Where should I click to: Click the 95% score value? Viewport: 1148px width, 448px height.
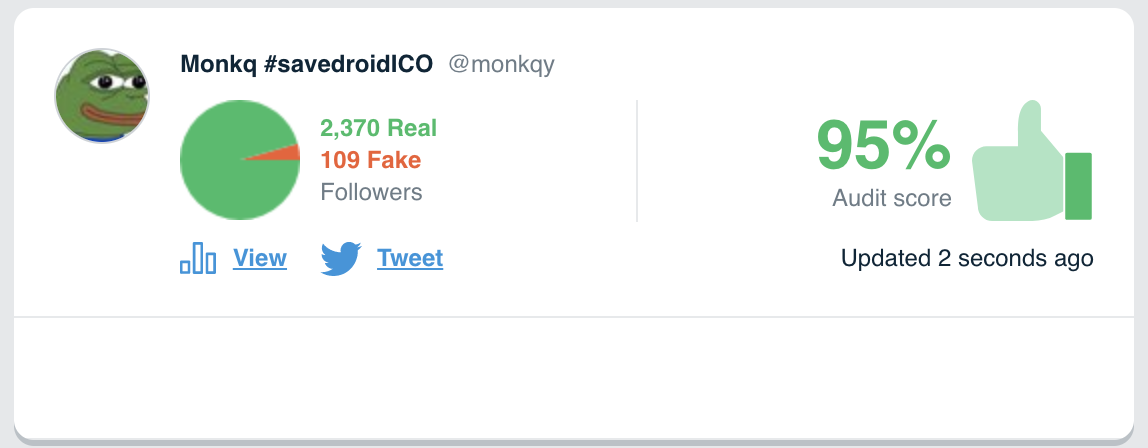coord(884,145)
